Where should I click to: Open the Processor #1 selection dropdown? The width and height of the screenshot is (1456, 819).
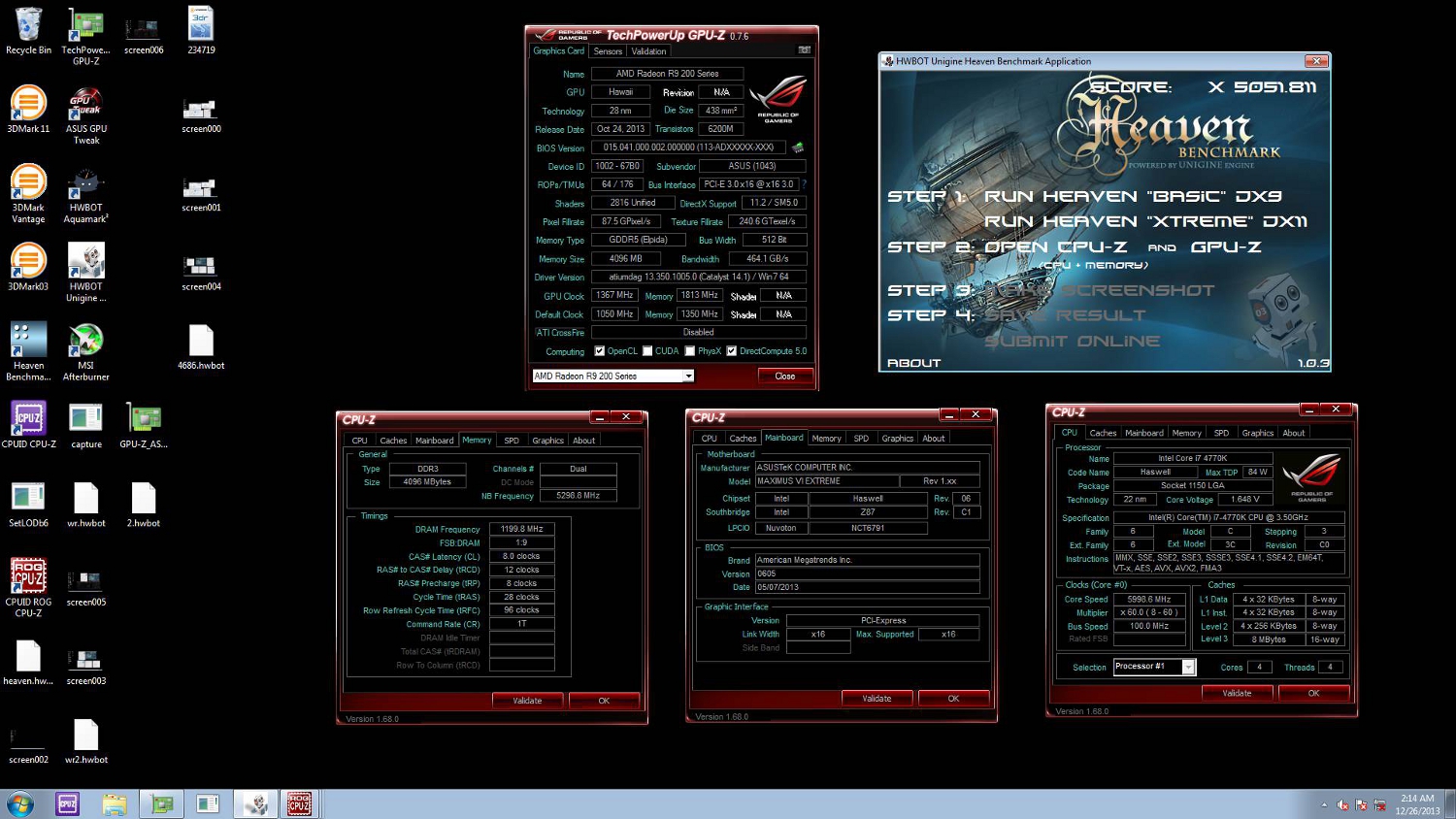[x=1154, y=667]
